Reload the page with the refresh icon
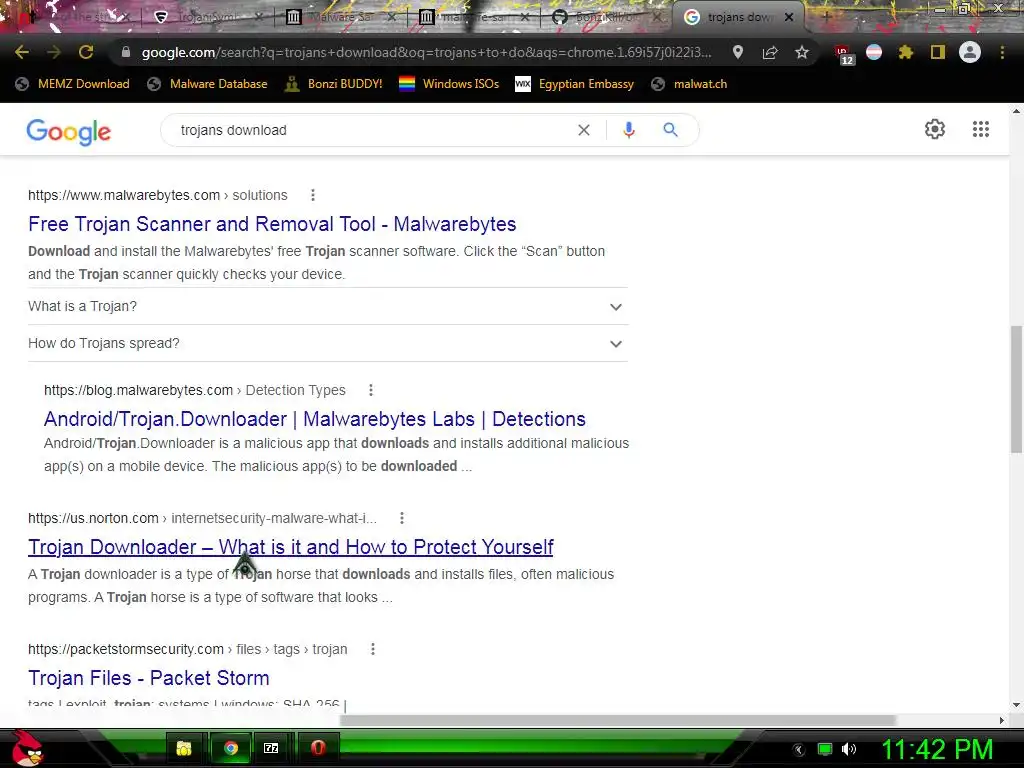The width and height of the screenshot is (1024, 768). (x=86, y=52)
